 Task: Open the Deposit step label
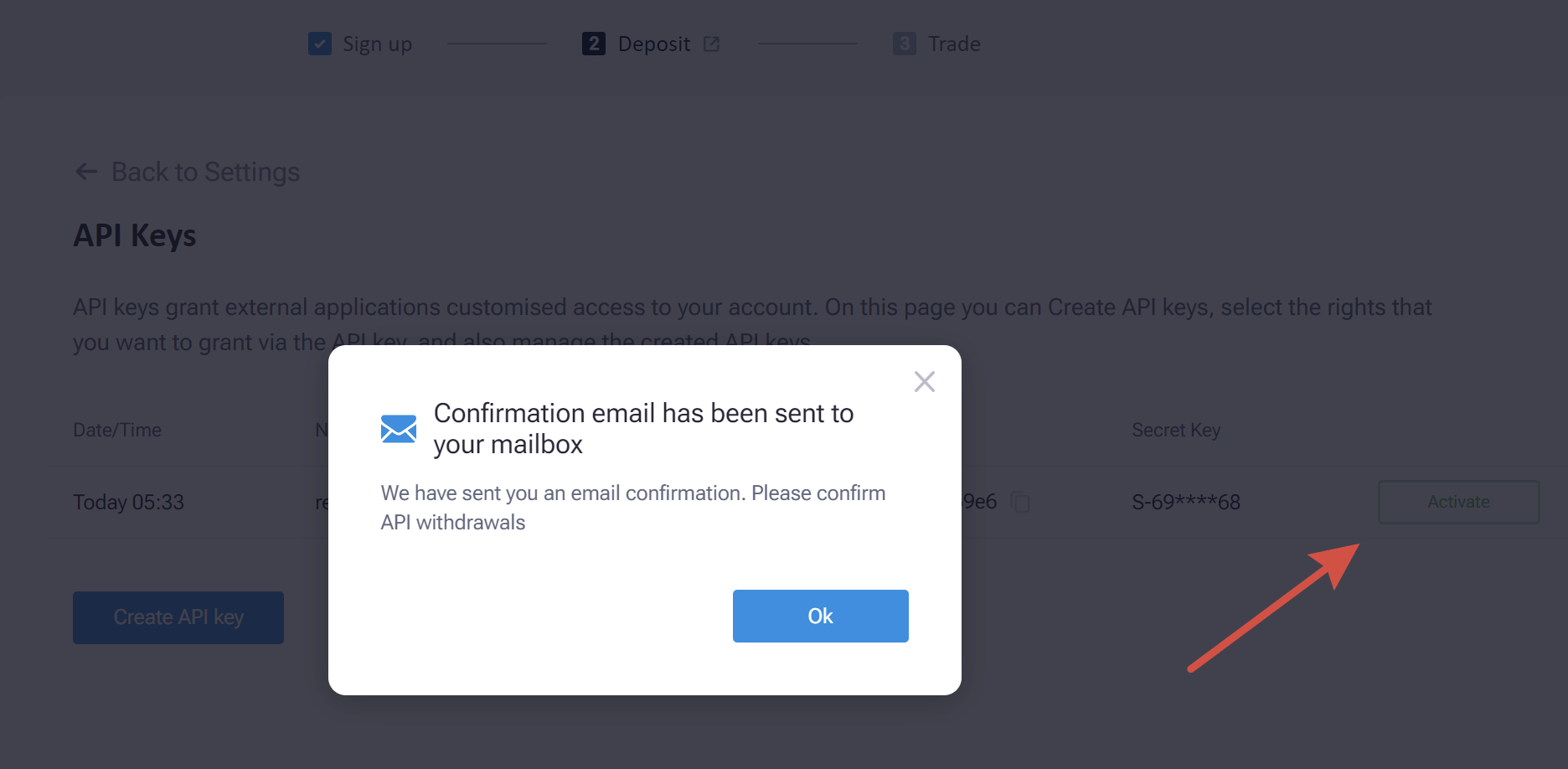coord(654,44)
